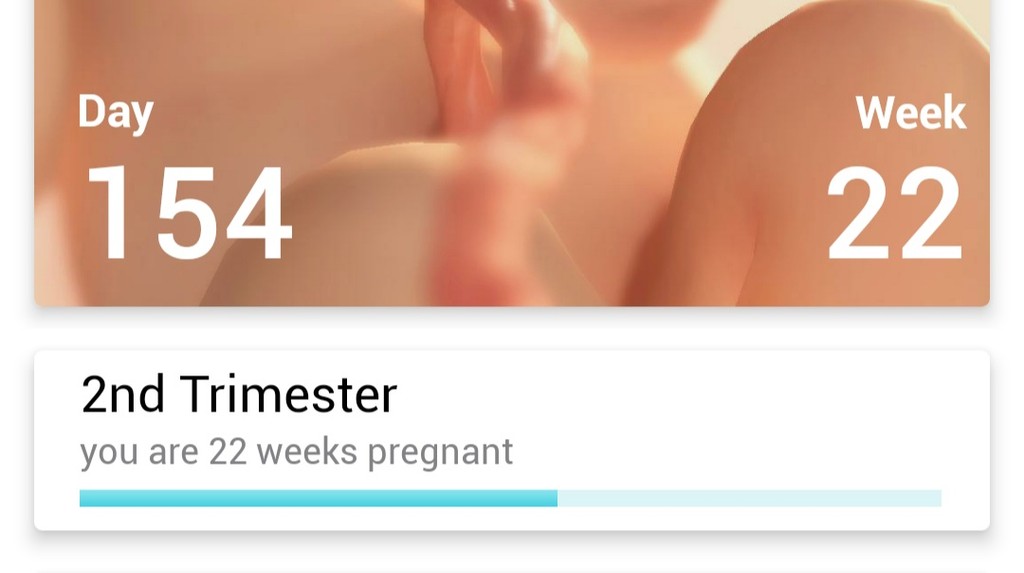This screenshot has width=1024, height=573.
Task: Tap the "2nd" text in trimester heading
Action: coord(123,395)
